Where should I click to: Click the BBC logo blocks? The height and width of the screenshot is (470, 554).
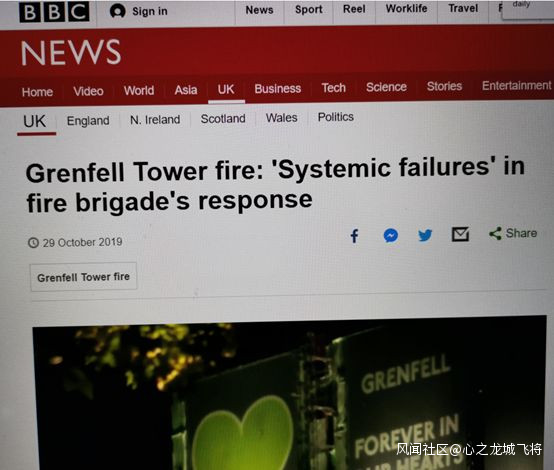pos(54,12)
